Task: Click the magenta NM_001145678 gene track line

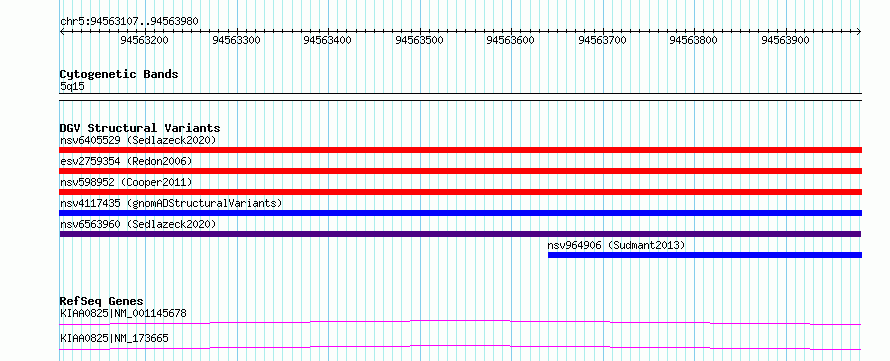Action: click(460, 322)
